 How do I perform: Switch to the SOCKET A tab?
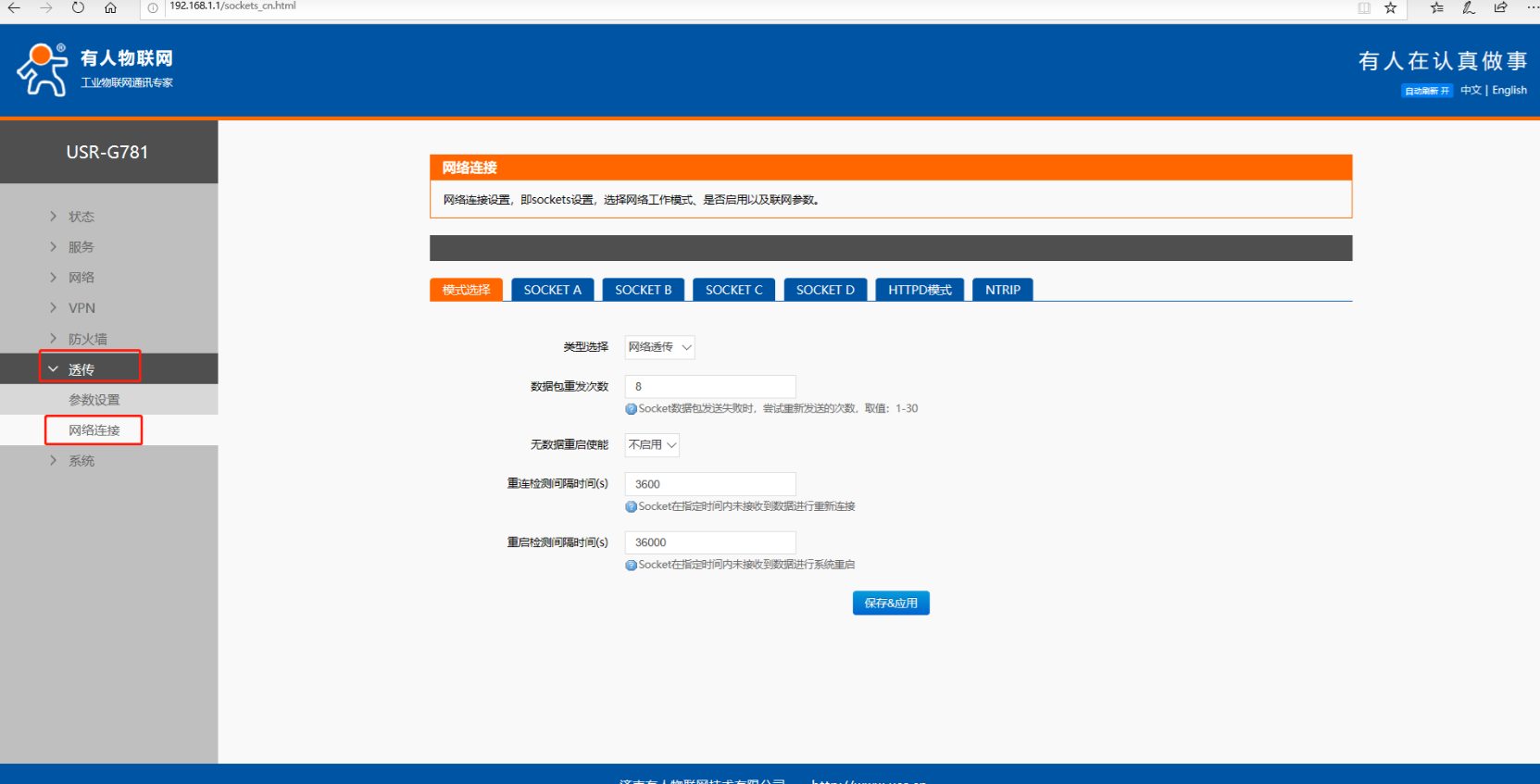tap(552, 290)
